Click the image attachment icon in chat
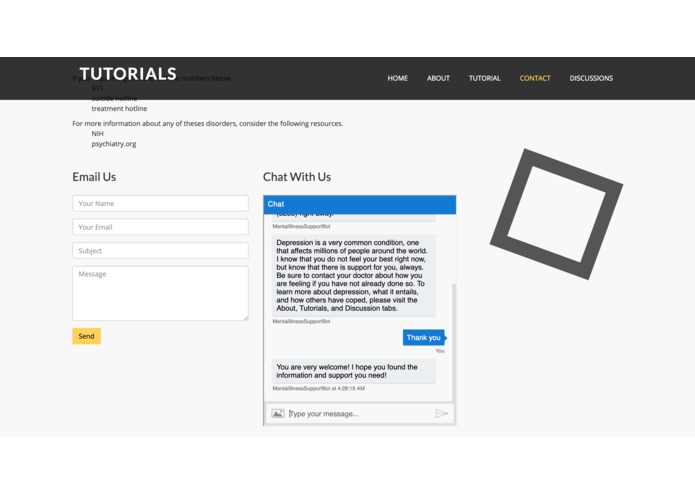Viewport: 695px width, 494px height. tap(277, 413)
